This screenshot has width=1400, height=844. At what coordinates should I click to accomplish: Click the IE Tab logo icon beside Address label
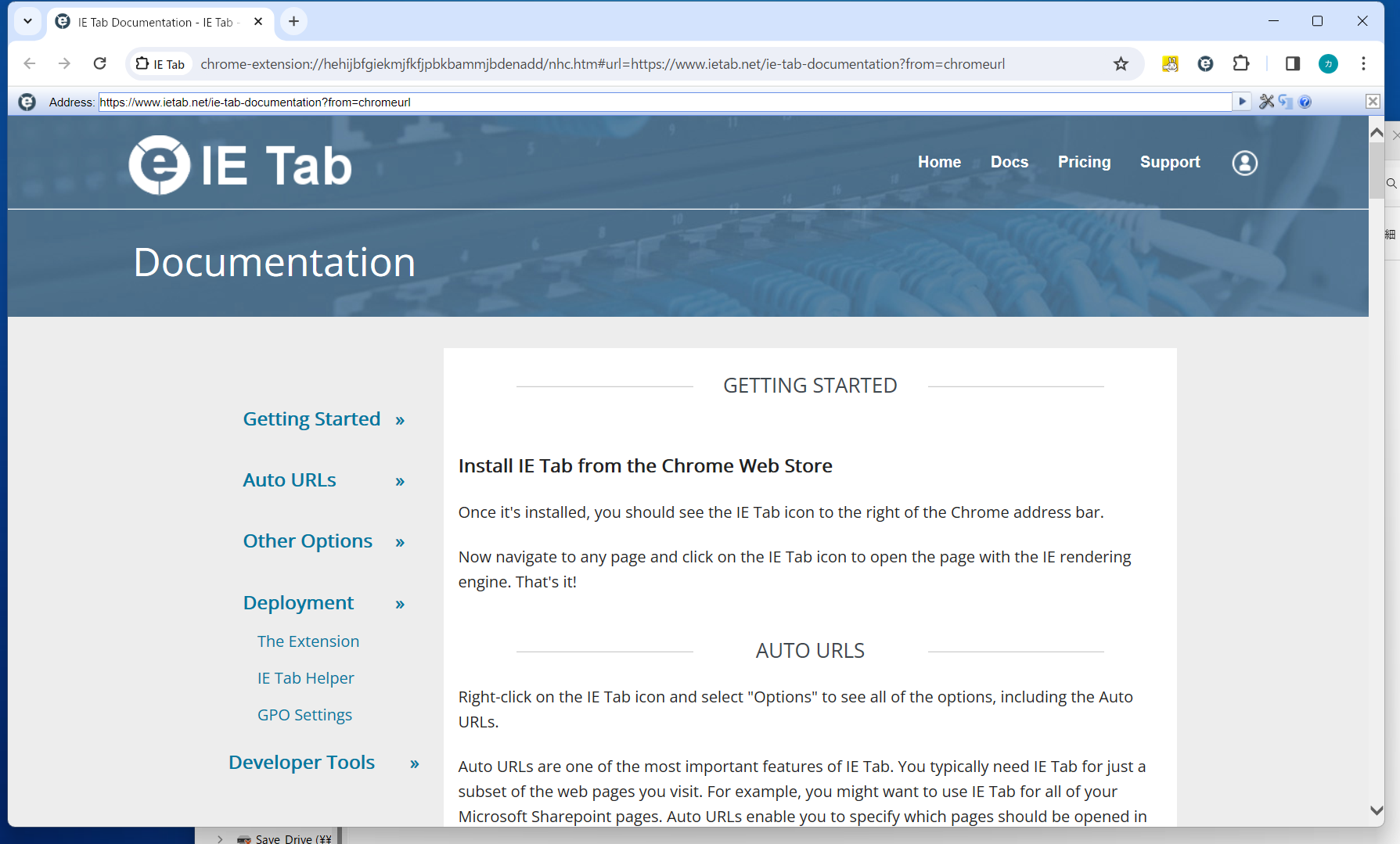(27, 102)
